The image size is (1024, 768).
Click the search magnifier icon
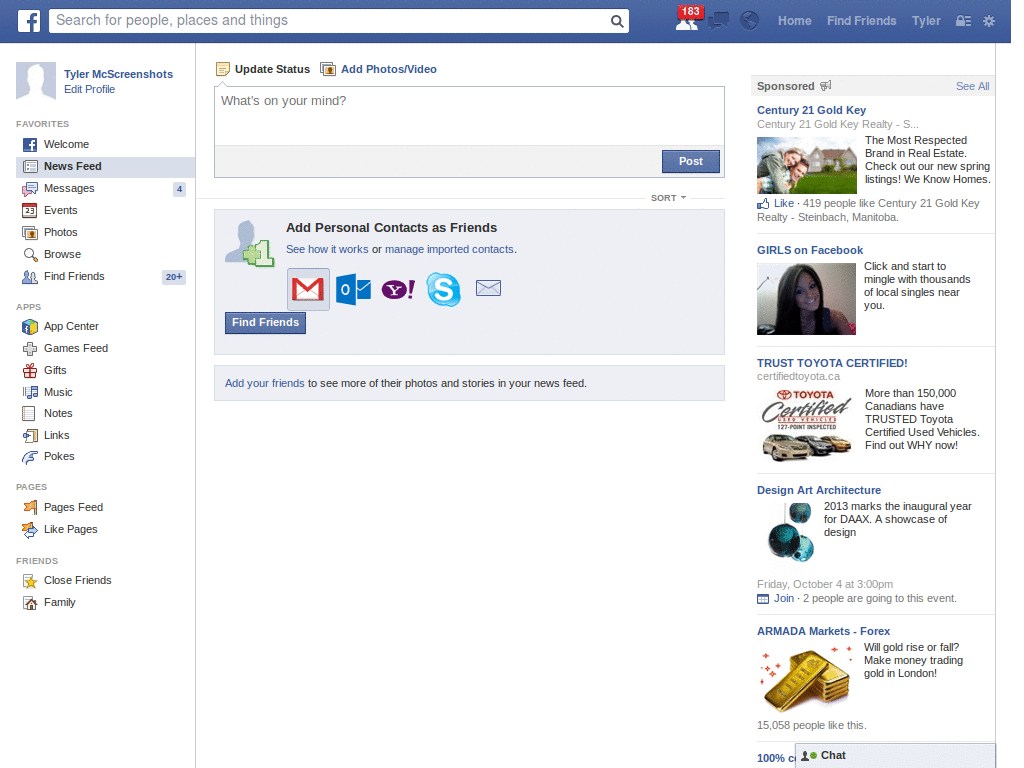(616, 21)
